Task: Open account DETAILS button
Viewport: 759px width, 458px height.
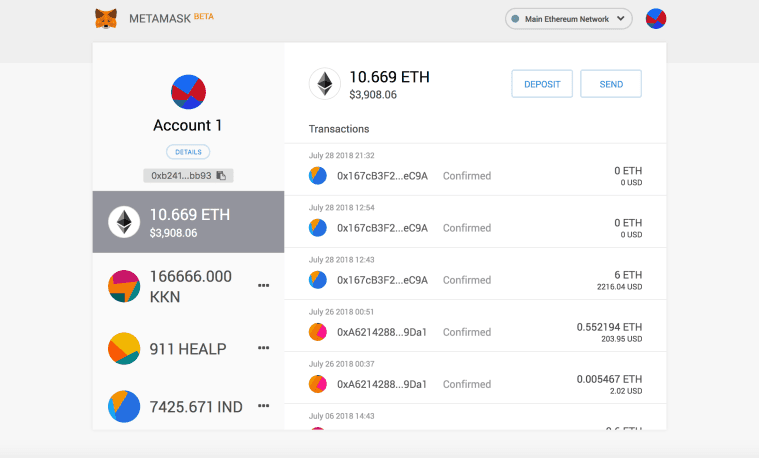Action: (188, 152)
